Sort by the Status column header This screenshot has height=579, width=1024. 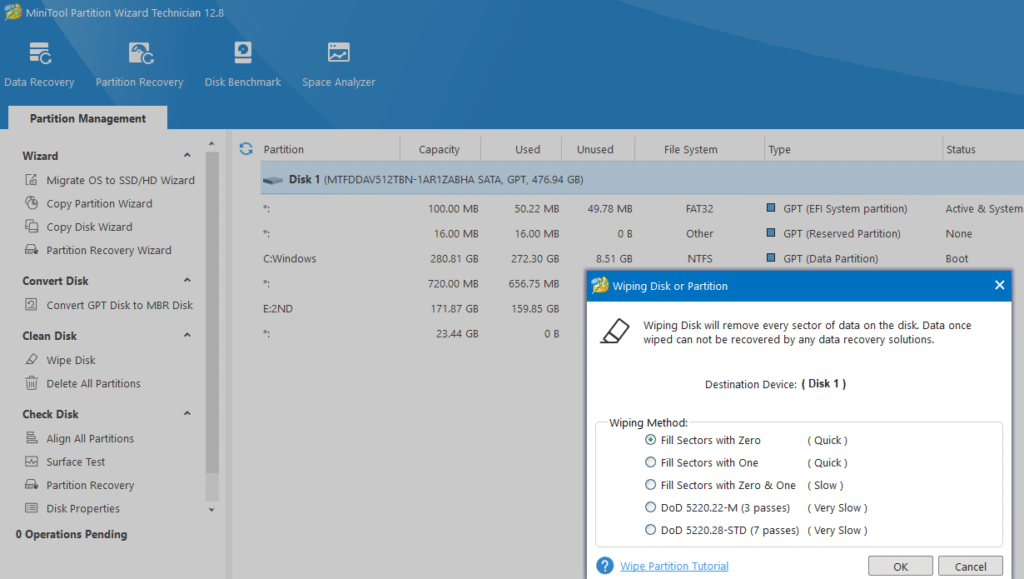click(x=961, y=149)
